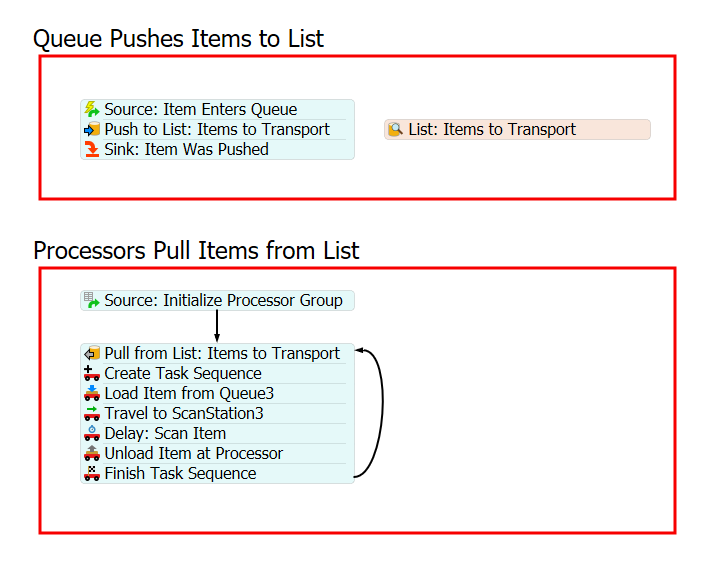The width and height of the screenshot is (720, 586).
Task: Click the Processors Pull Items from List title
Action: 196,251
